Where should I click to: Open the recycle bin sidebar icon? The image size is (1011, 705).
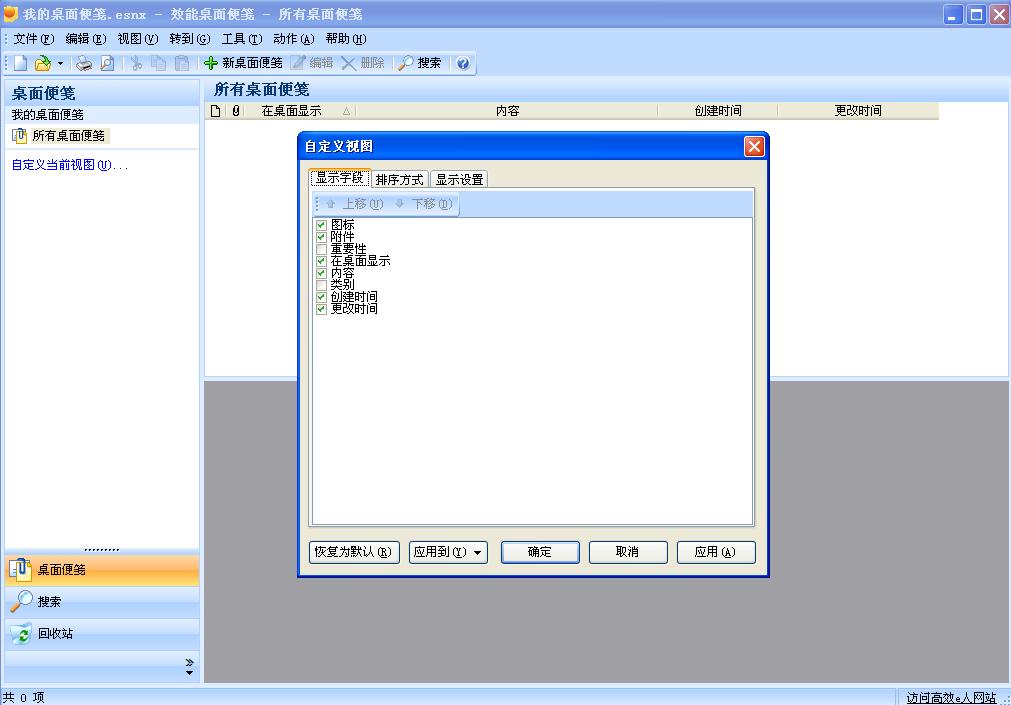[x=21, y=634]
